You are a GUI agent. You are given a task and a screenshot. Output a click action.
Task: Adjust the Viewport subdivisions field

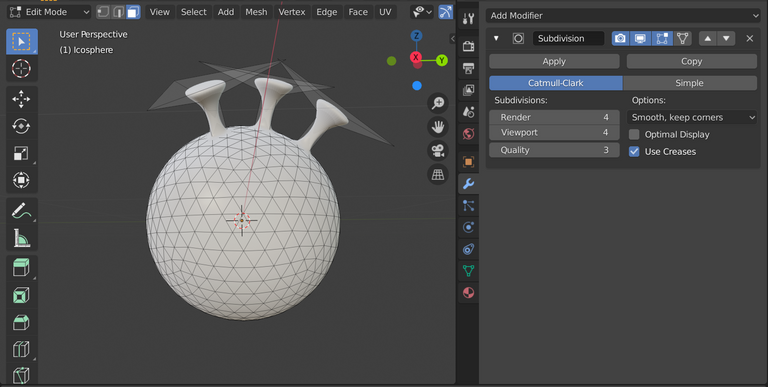coord(554,132)
